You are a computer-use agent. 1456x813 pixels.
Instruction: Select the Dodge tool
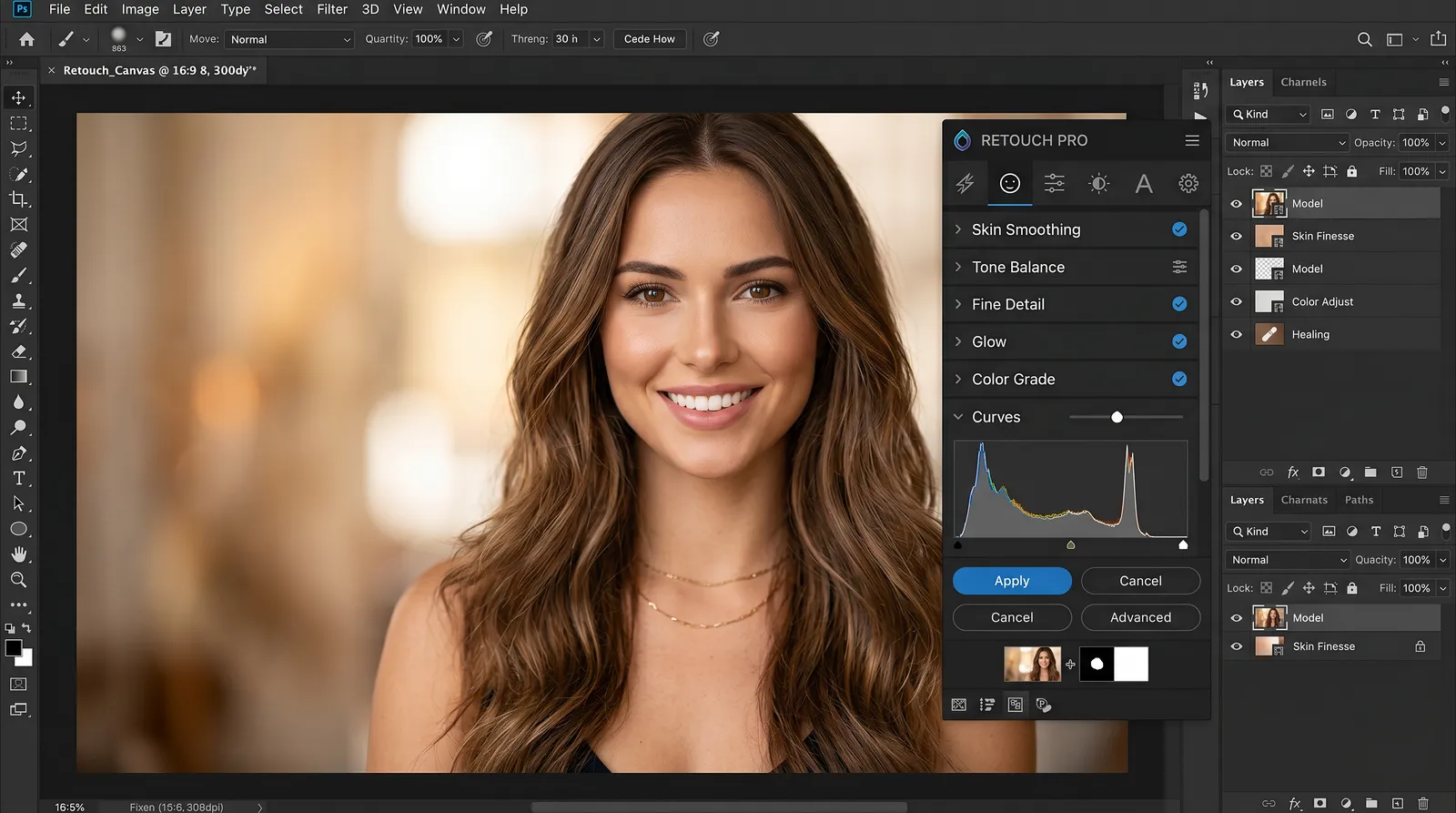click(18, 427)
